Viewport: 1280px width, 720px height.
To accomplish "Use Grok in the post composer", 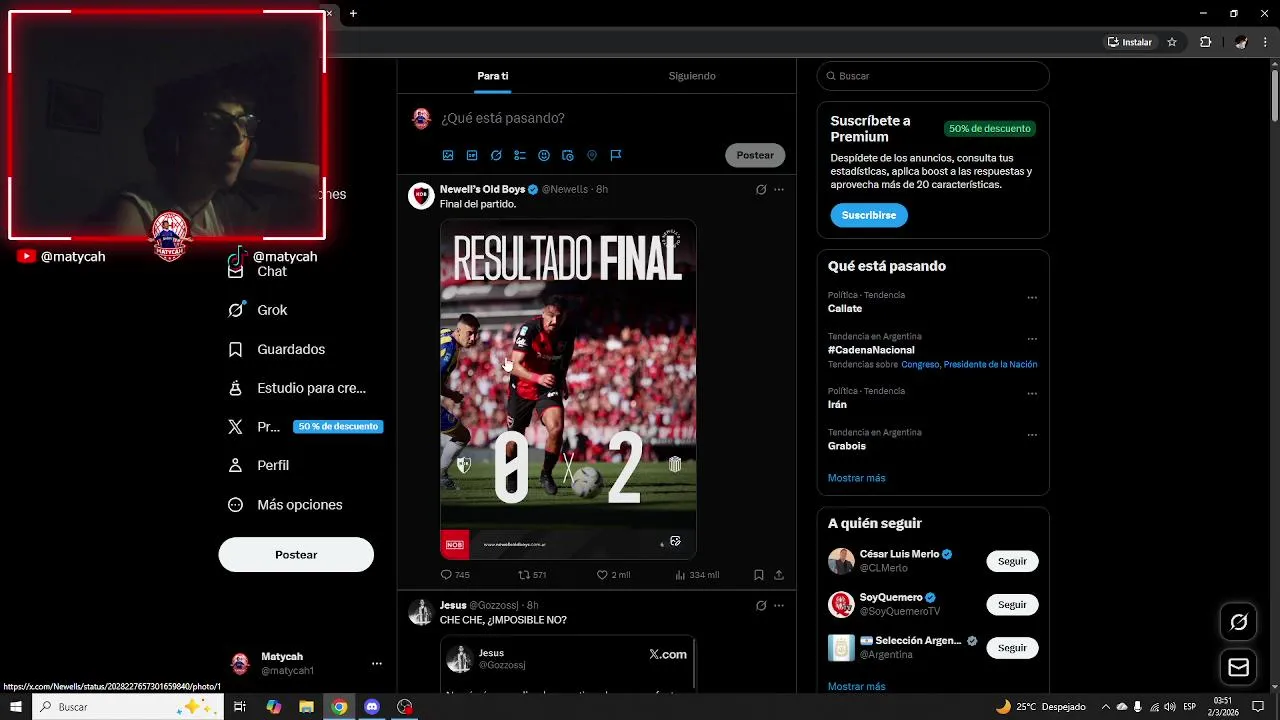I will 496,155.
